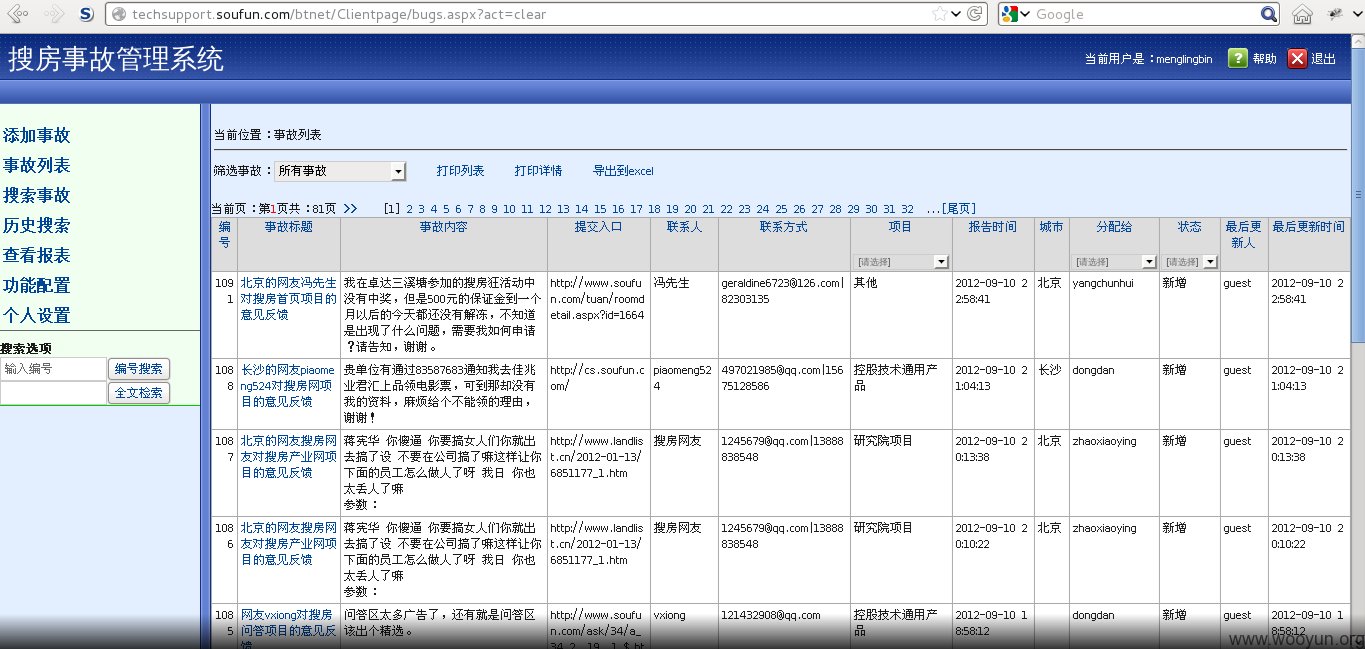The image size is (1365, 649).
Task: Click the 冯先生 contact cell
Action: [671, 283]
